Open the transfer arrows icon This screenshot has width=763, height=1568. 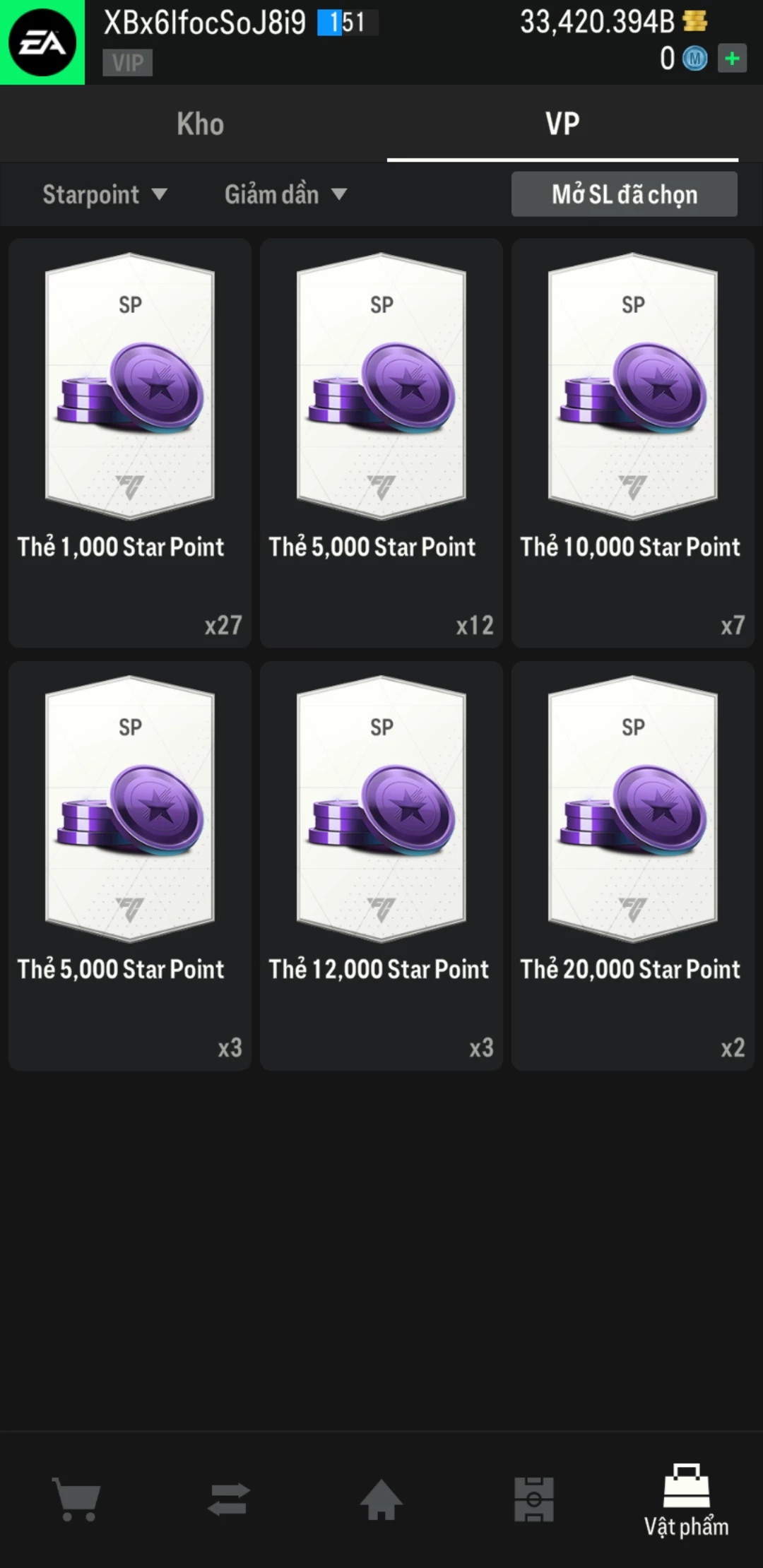pos(229,1499)
